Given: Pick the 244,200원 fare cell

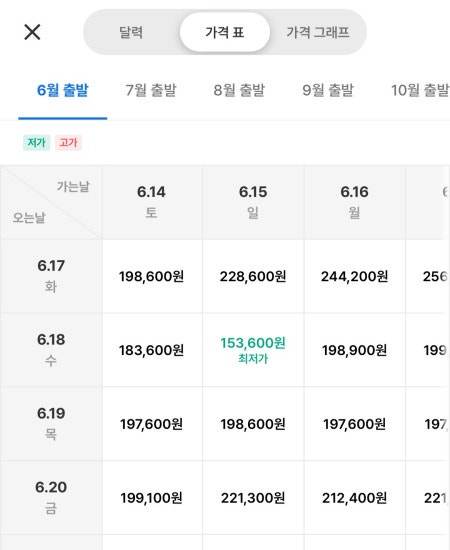Looking at the screenshot, I should [354, 276].
